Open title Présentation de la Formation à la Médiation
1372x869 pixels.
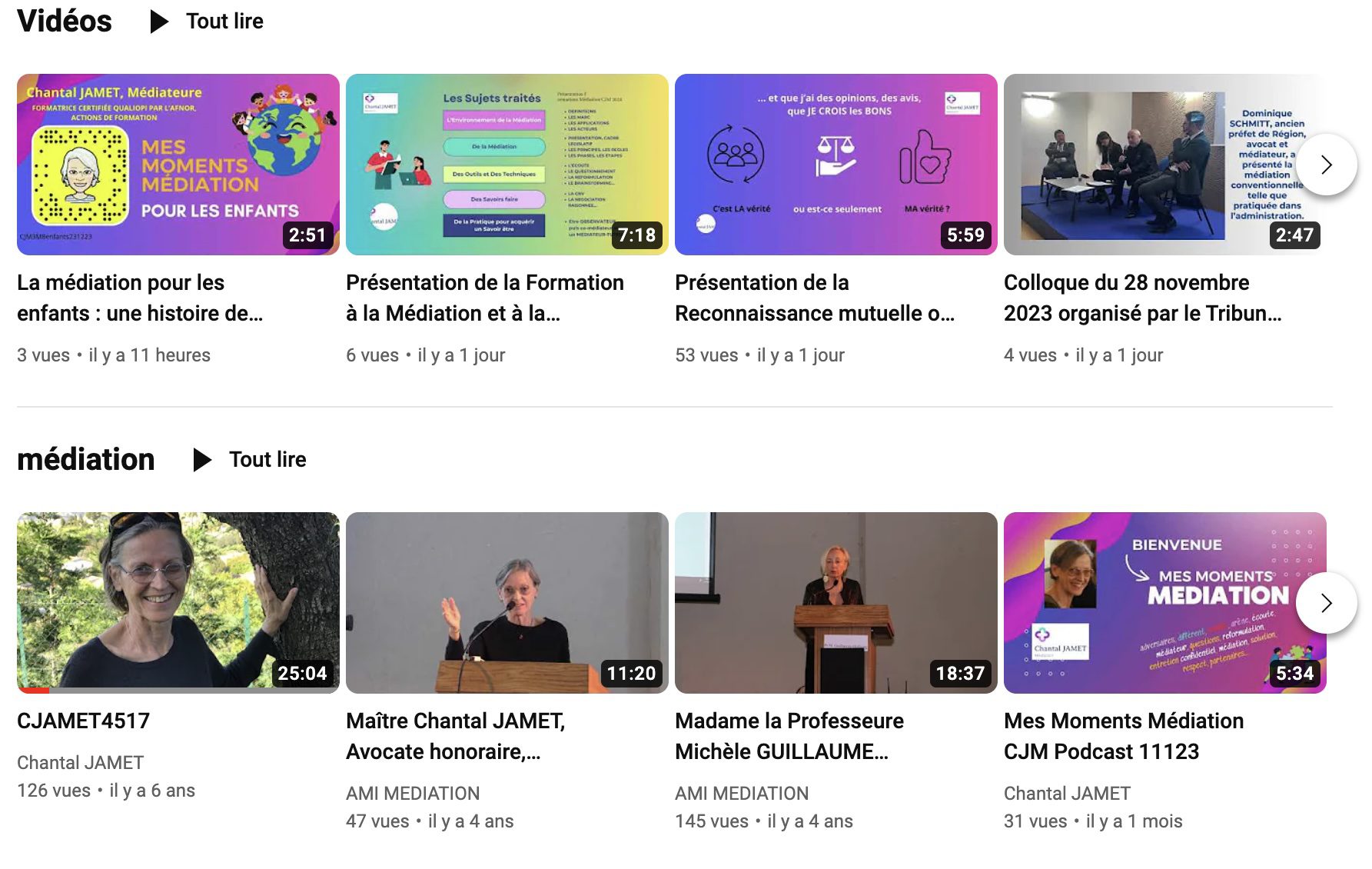pos(485,298)
